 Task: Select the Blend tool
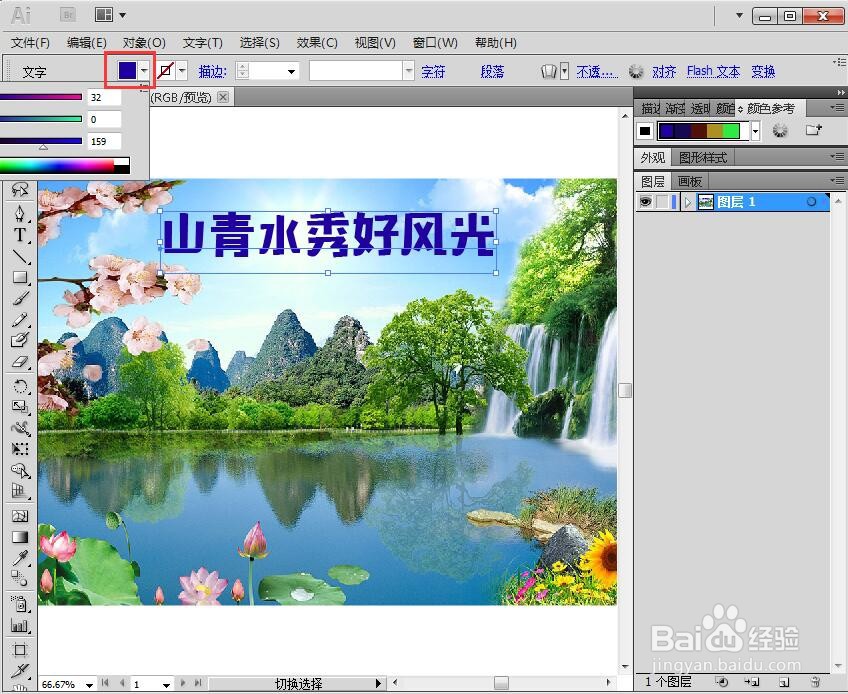[20, 579]
